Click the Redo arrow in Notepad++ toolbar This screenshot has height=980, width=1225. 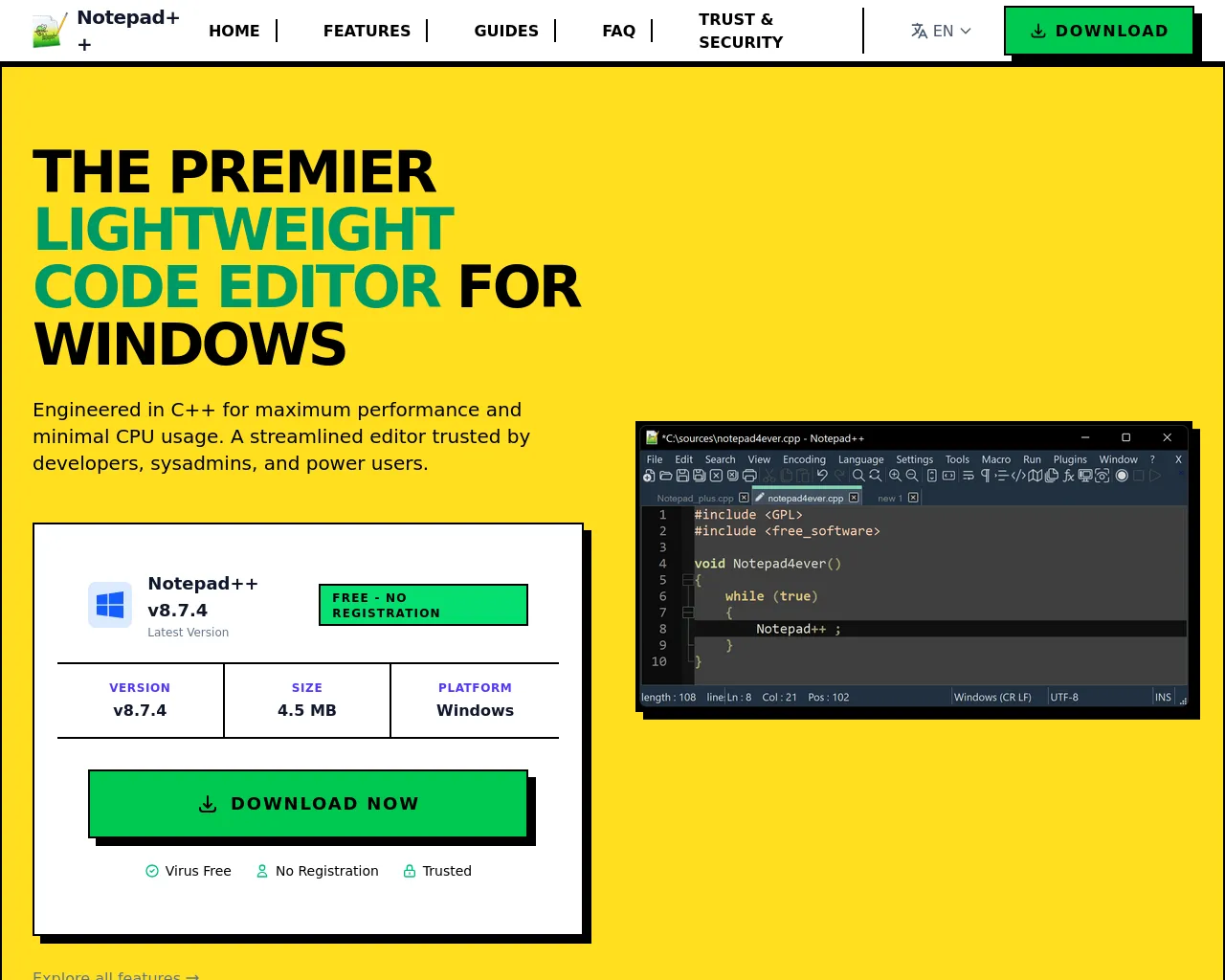tap(839, 476)
